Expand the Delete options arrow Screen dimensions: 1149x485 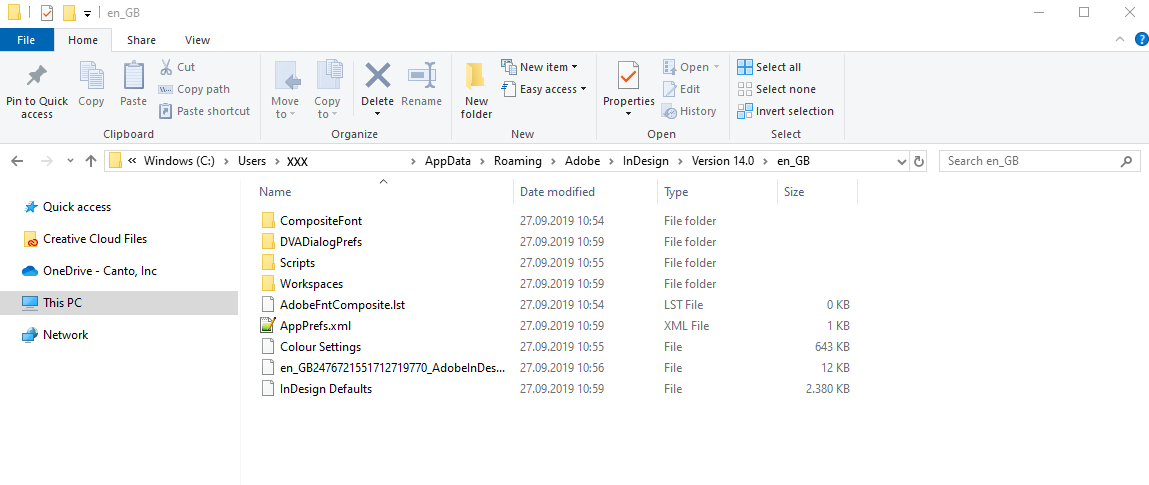click(x=377, y=114)
